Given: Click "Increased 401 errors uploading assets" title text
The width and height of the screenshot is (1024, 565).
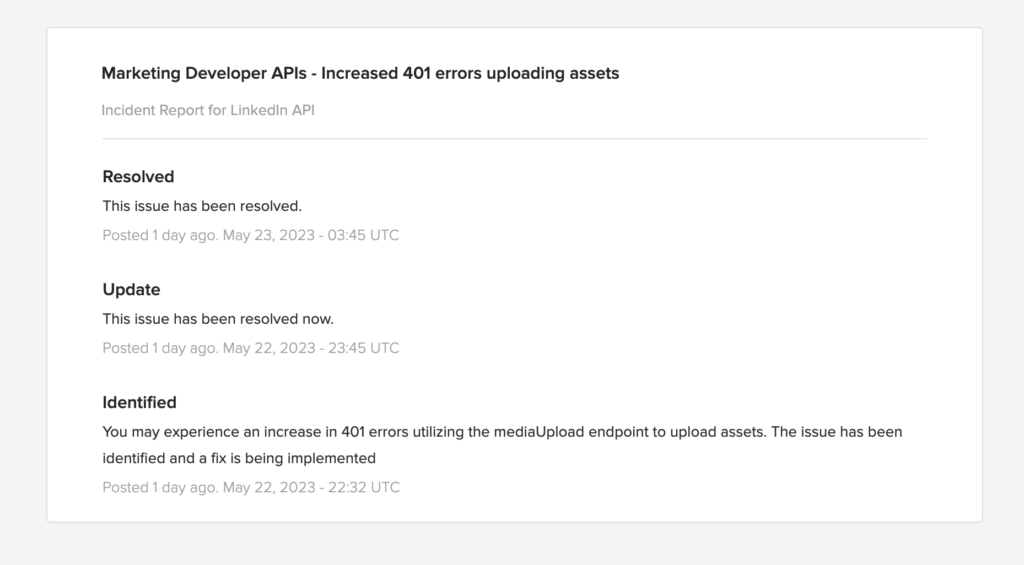Looking at the screenshot, I should [470, 73].
